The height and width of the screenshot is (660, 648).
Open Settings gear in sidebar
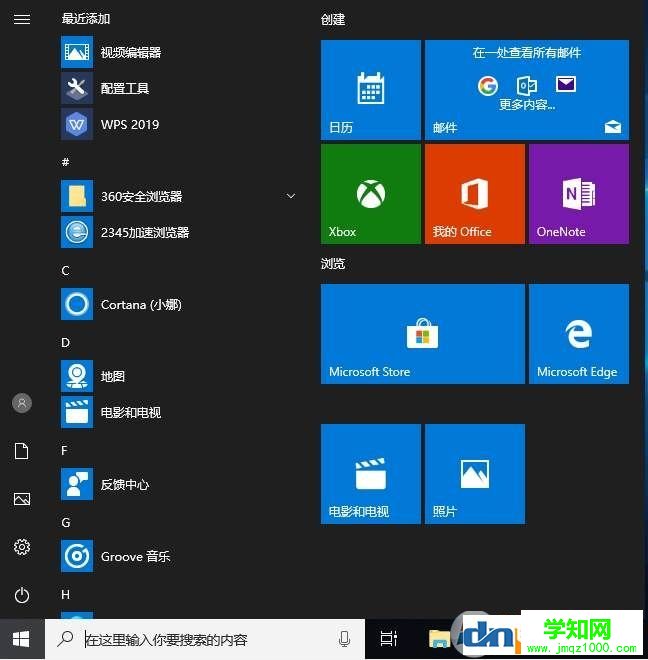coord(22,547)
